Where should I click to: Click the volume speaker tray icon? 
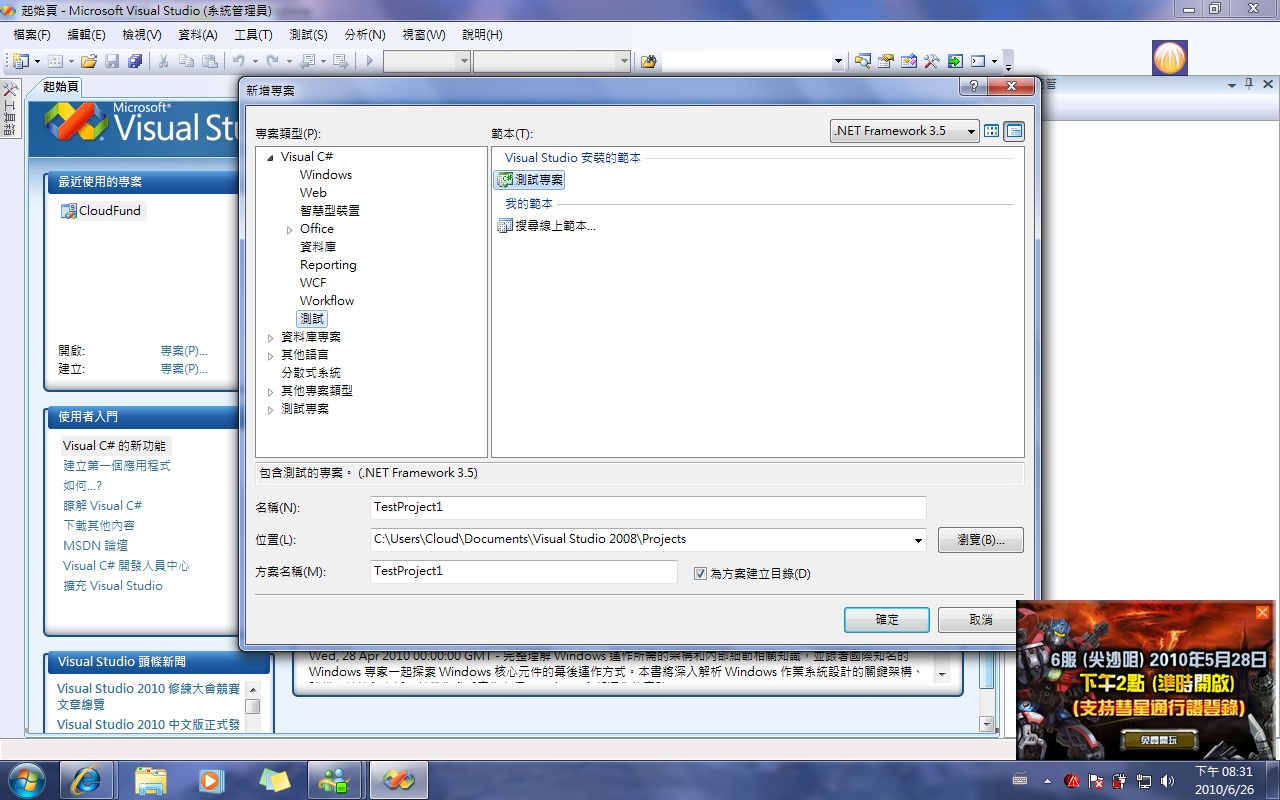1167,780
